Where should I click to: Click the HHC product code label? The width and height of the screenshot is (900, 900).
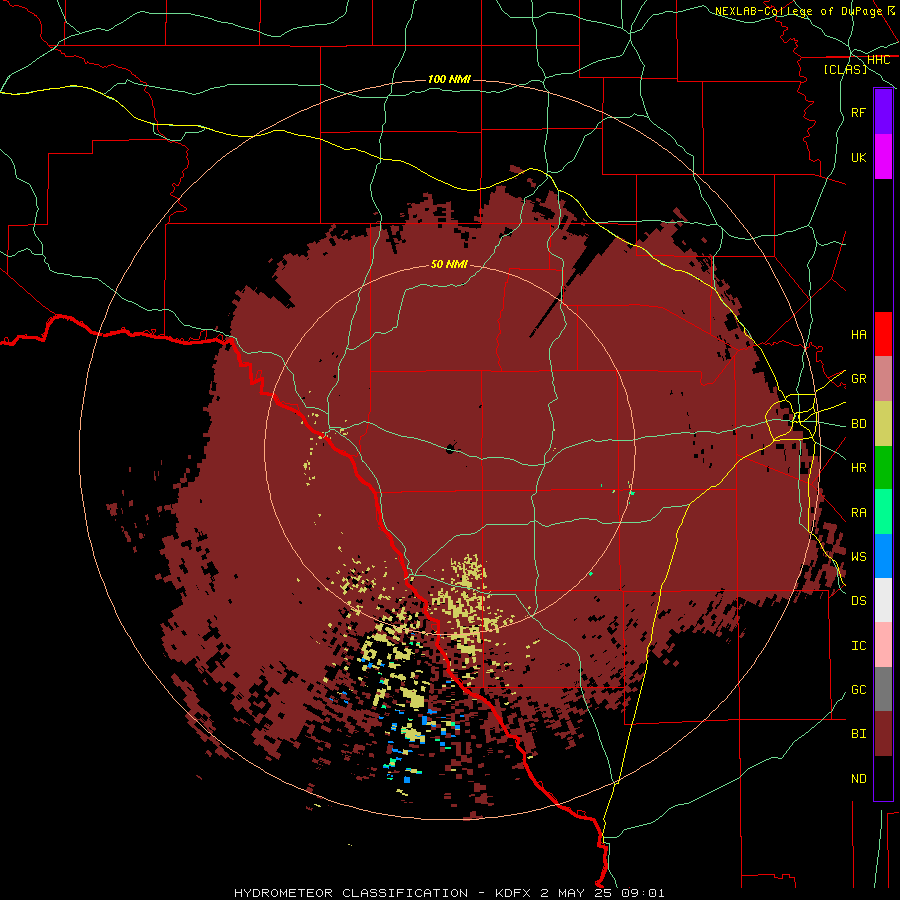coord(878,60)
